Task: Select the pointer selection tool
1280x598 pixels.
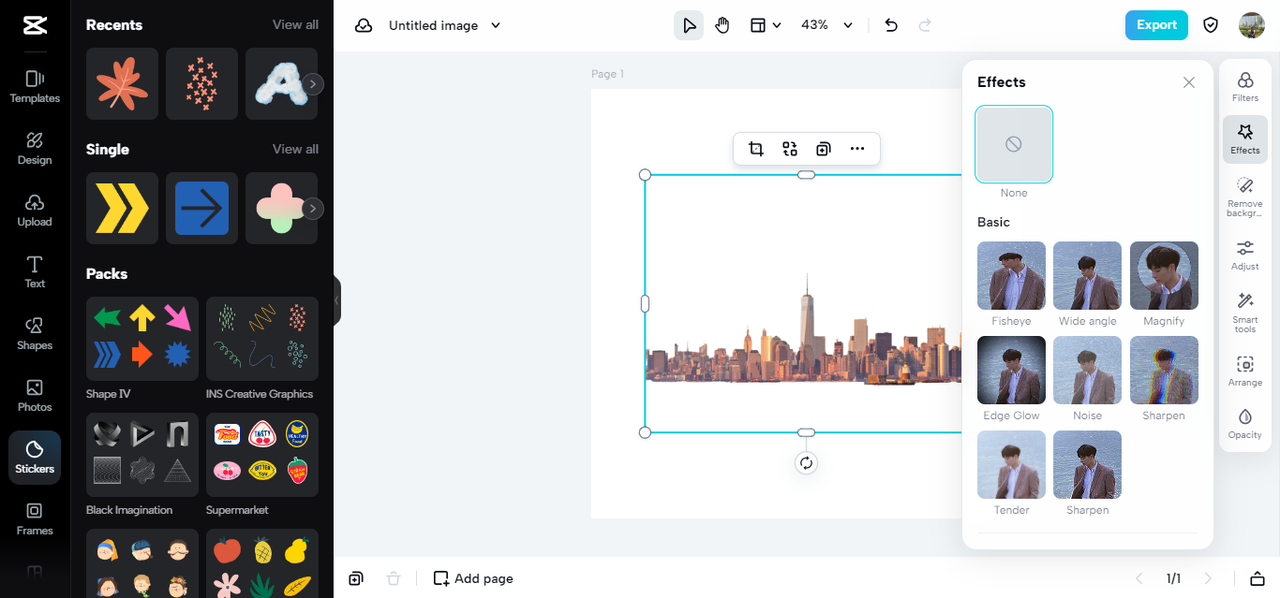Action: [x=688, y=25]
